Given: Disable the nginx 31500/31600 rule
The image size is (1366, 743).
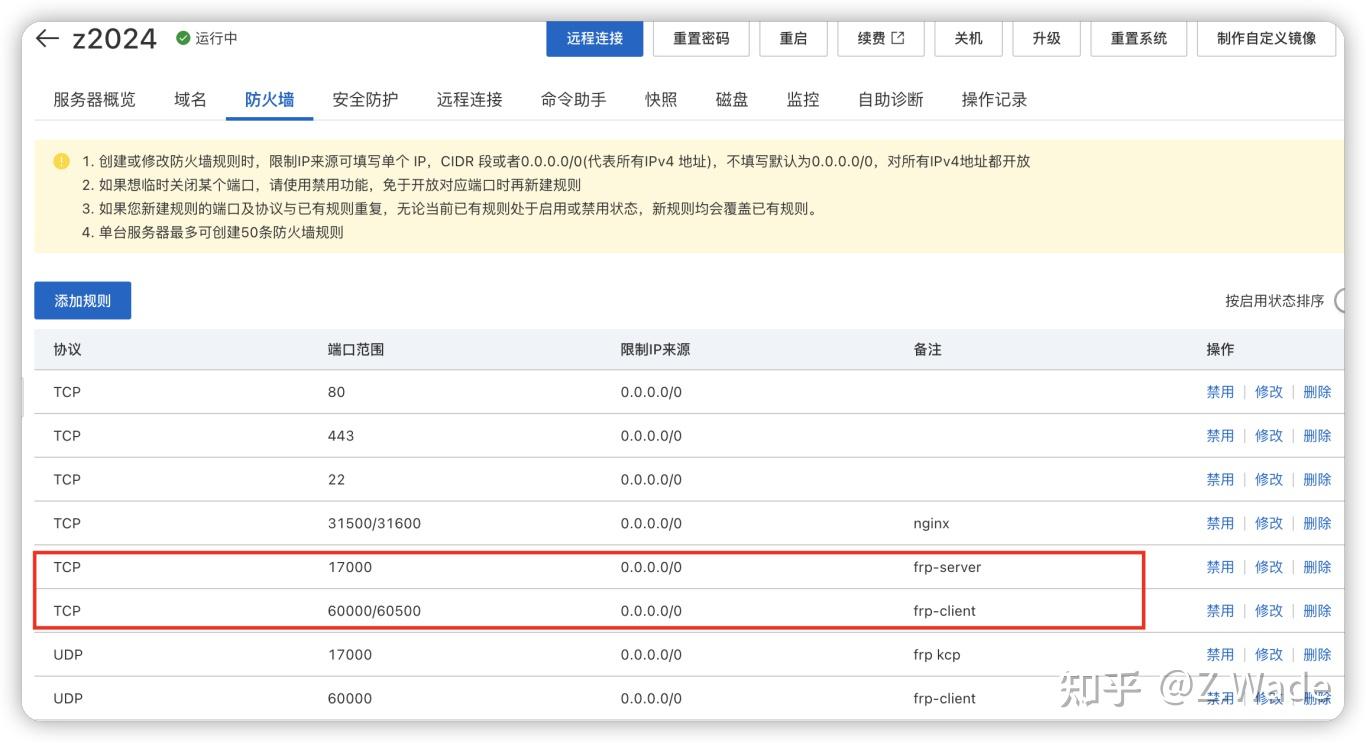Looking at the screenshot, I should pyautogui.click(x=1221, y=523).
